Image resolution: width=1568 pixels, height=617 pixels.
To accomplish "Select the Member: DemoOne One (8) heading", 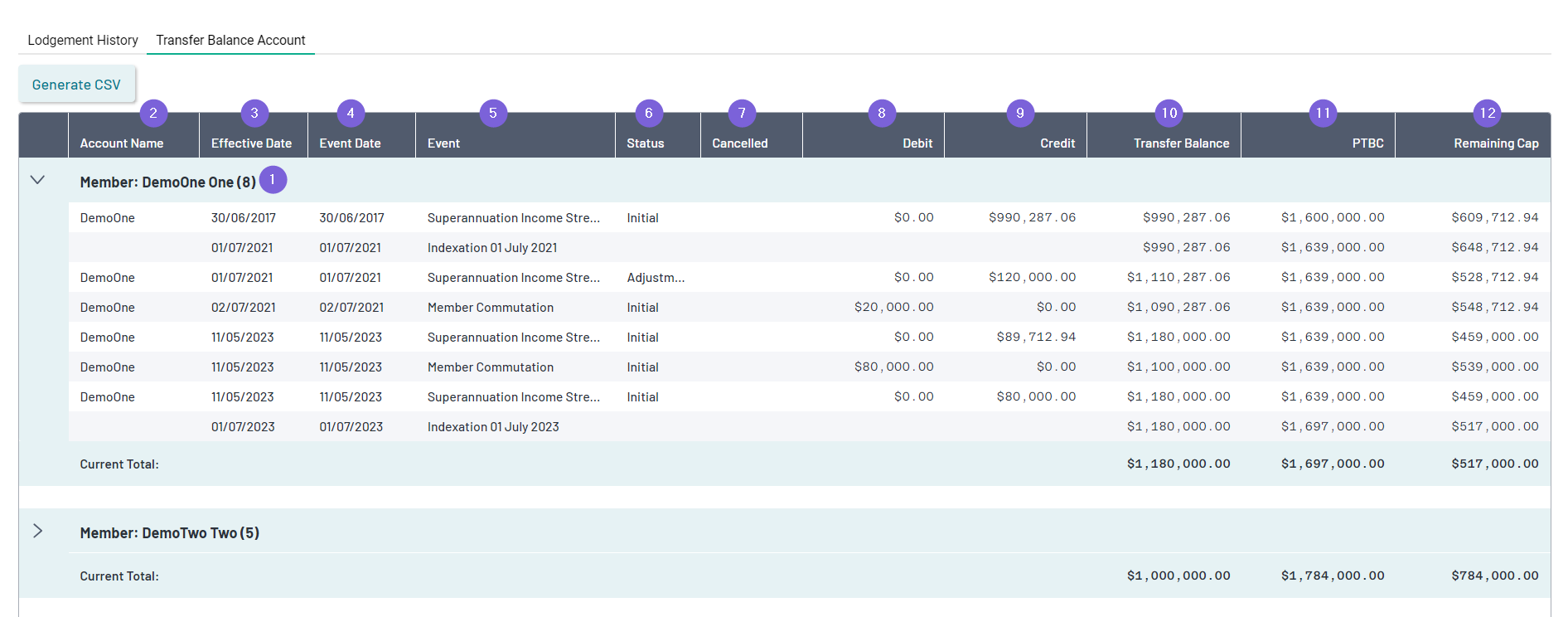I will coord(168,182).
